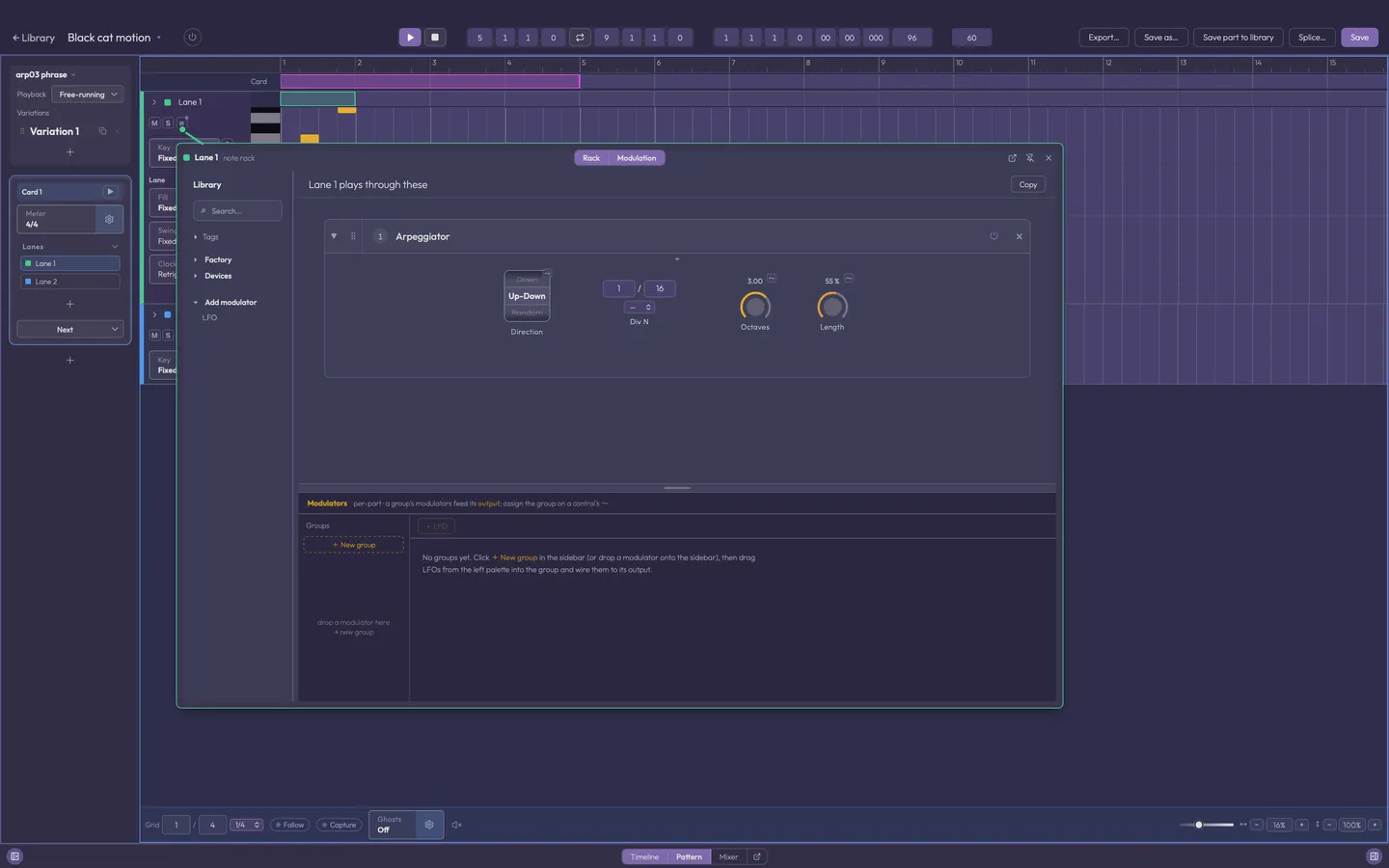Select Lane 2 in the Card 1 lanes list

point(69,282)
